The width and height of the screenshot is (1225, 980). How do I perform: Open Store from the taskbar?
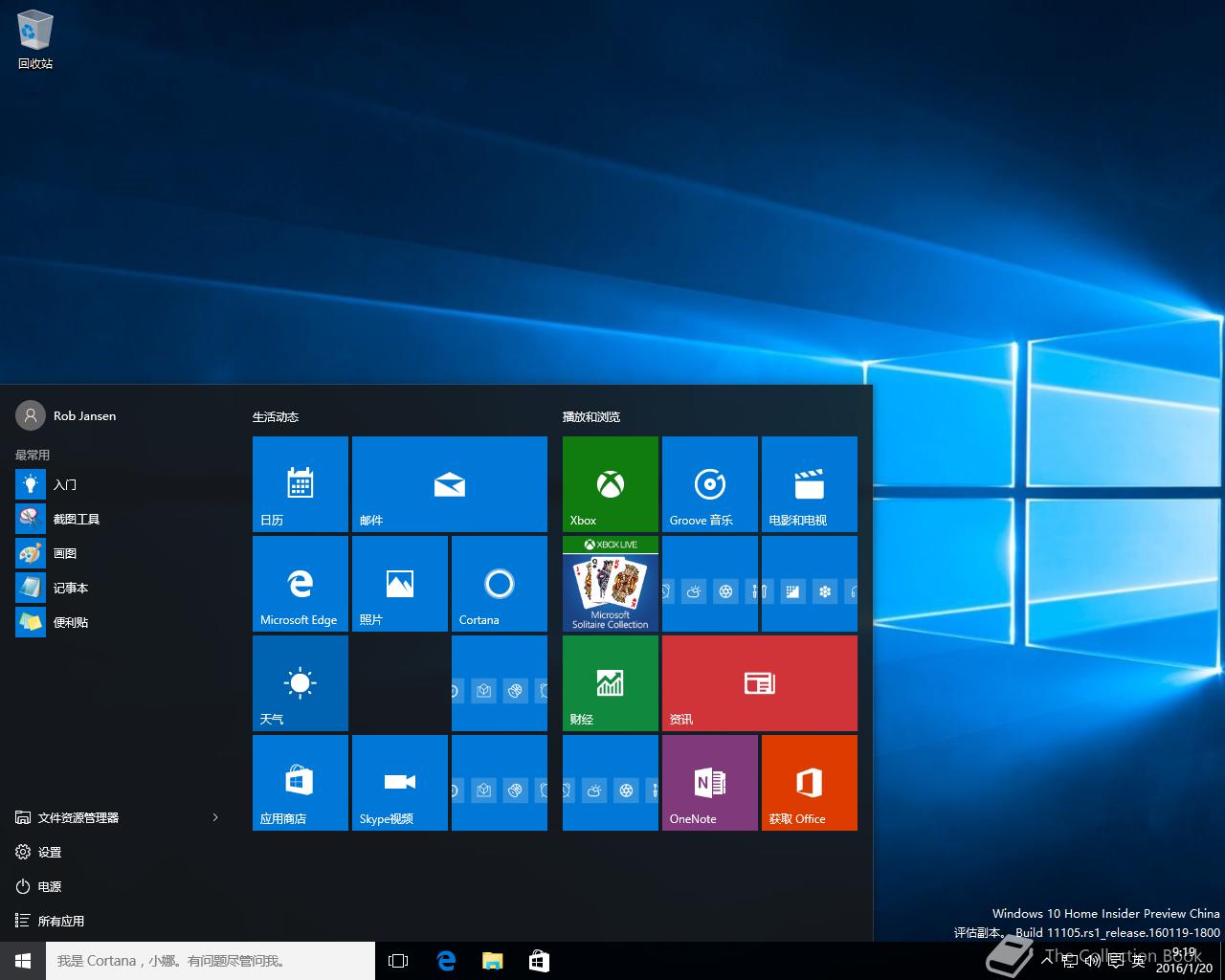point(539,961)
